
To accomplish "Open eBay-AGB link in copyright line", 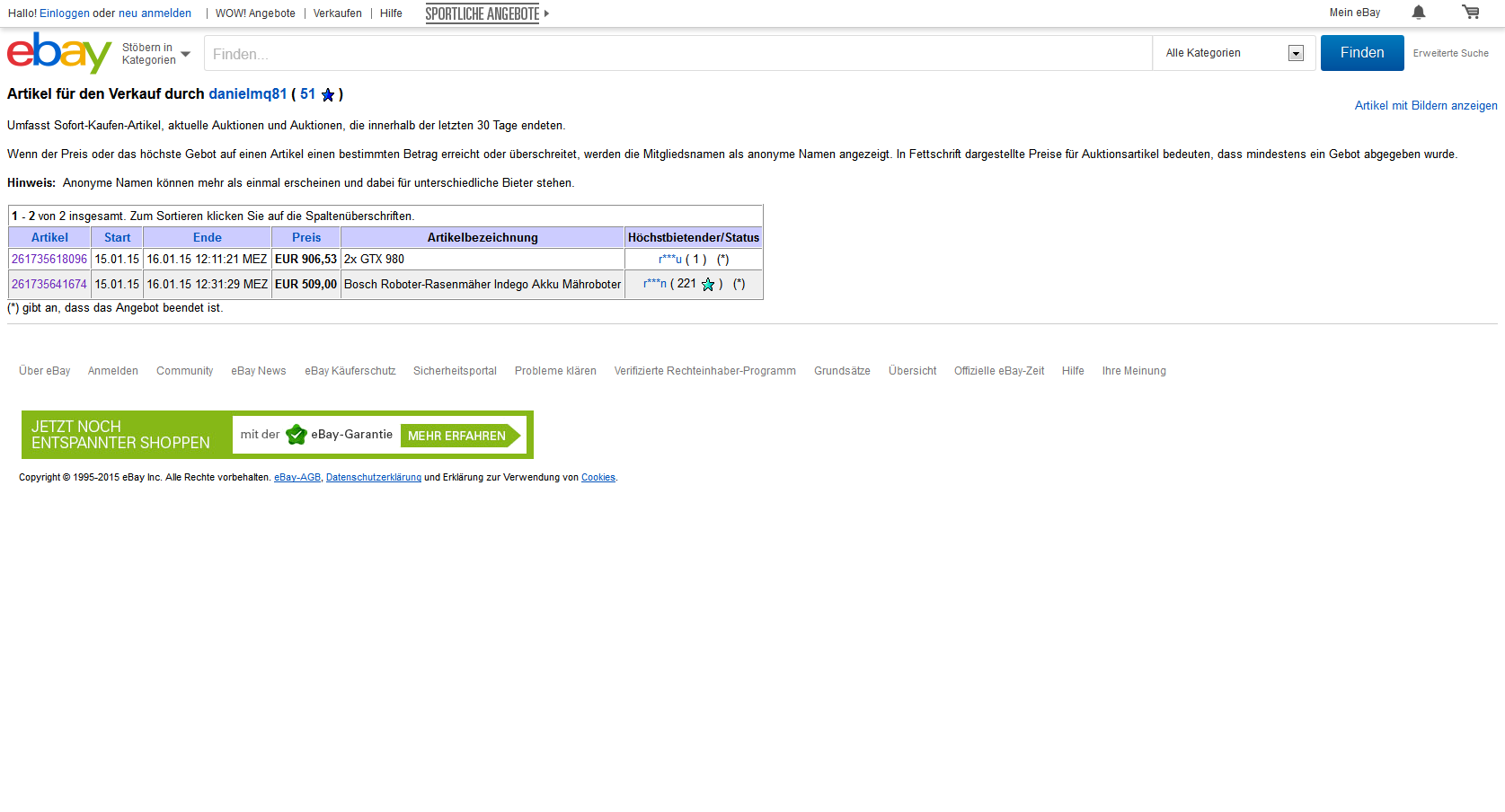I will (x=297, y=478).
